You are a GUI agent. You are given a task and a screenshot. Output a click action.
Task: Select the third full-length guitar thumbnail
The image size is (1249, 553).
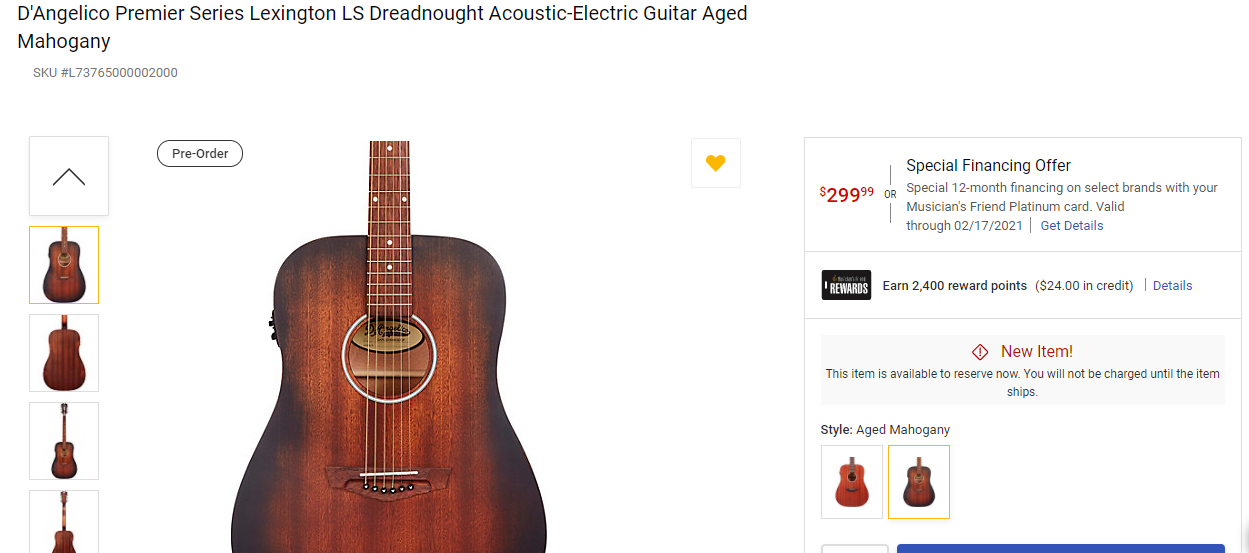(64, 441)
